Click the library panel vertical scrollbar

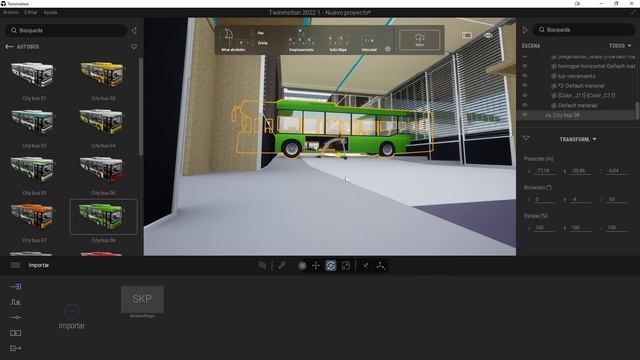click(141, 106)
